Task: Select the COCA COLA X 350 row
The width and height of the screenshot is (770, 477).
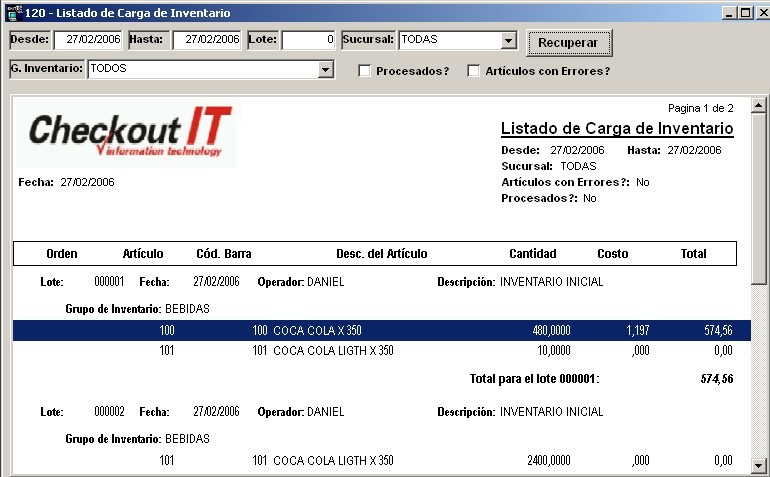Action: click(x=382, y=330)
